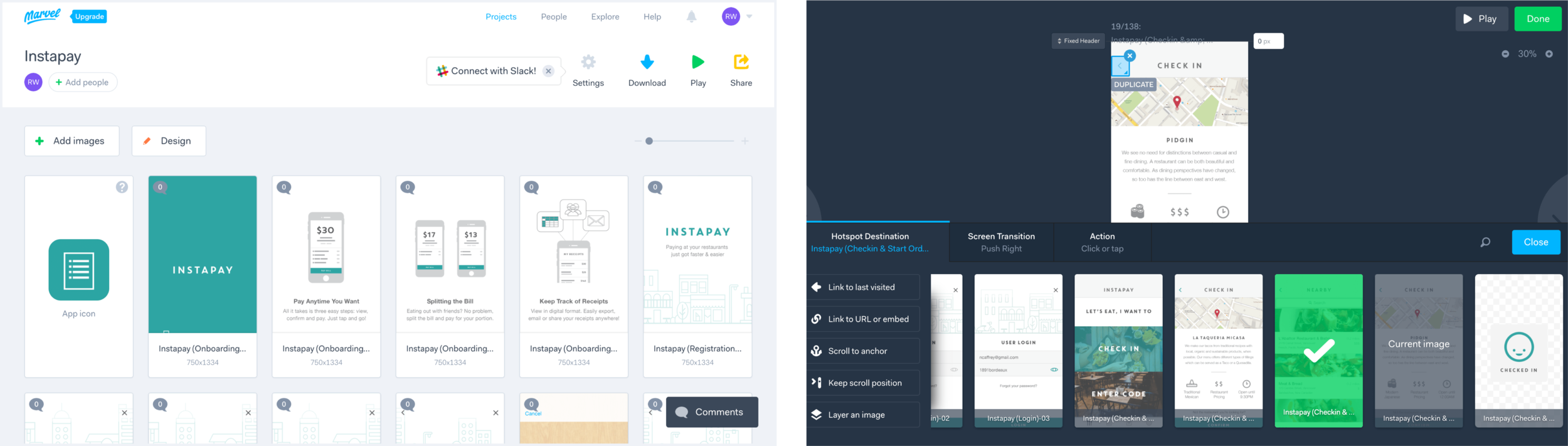Download the Instapay project
The height and width of the screenshot is (446, 1568).
point(647,71)
